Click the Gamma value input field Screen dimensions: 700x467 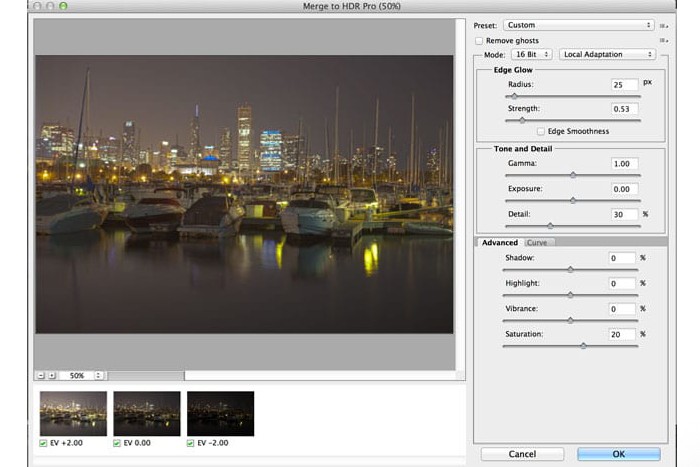[623, 164]
